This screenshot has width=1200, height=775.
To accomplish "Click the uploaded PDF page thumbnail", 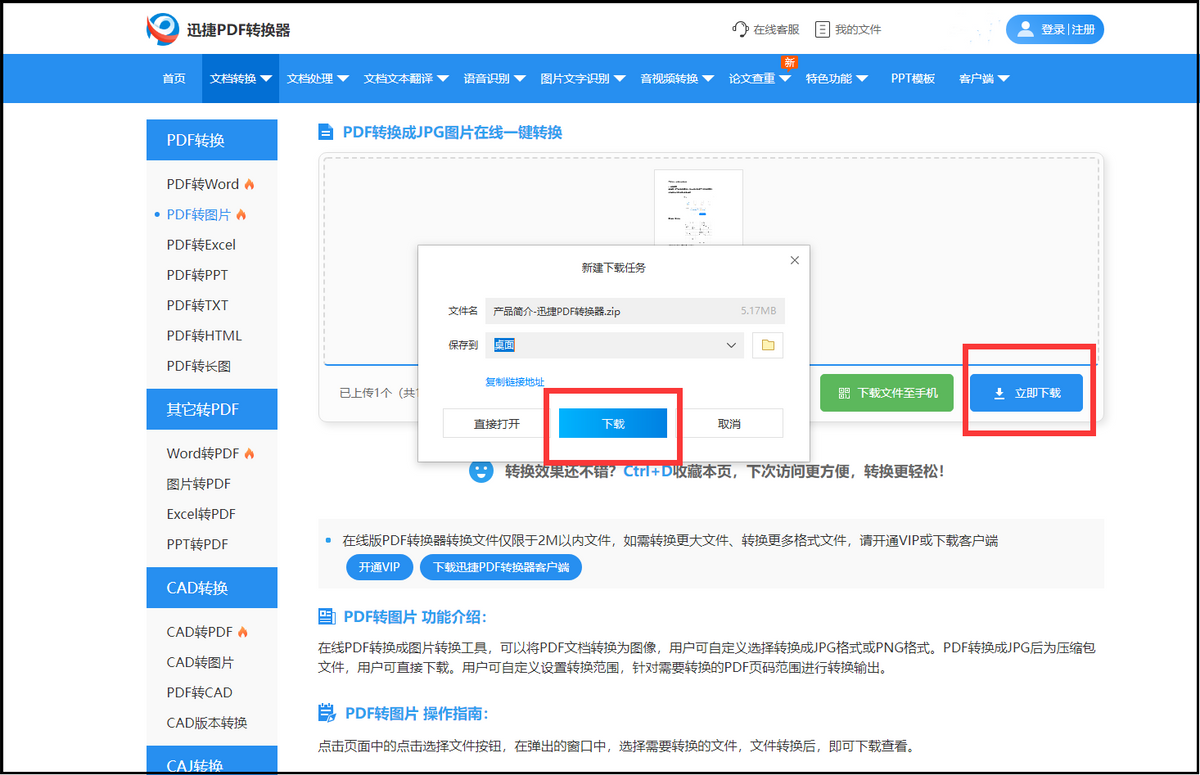I will pos(698,207).
